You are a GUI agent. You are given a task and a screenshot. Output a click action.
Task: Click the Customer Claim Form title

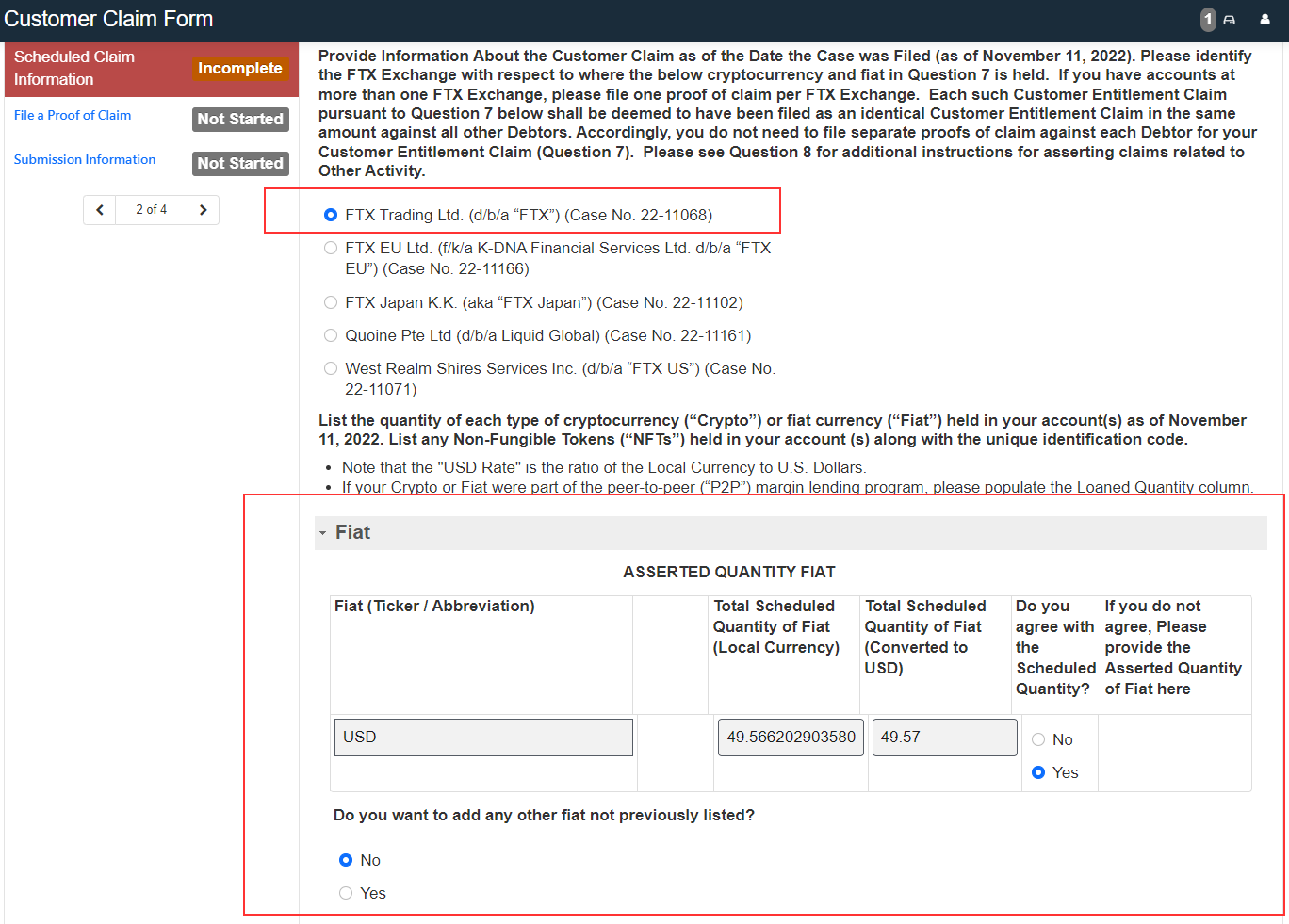108,19
